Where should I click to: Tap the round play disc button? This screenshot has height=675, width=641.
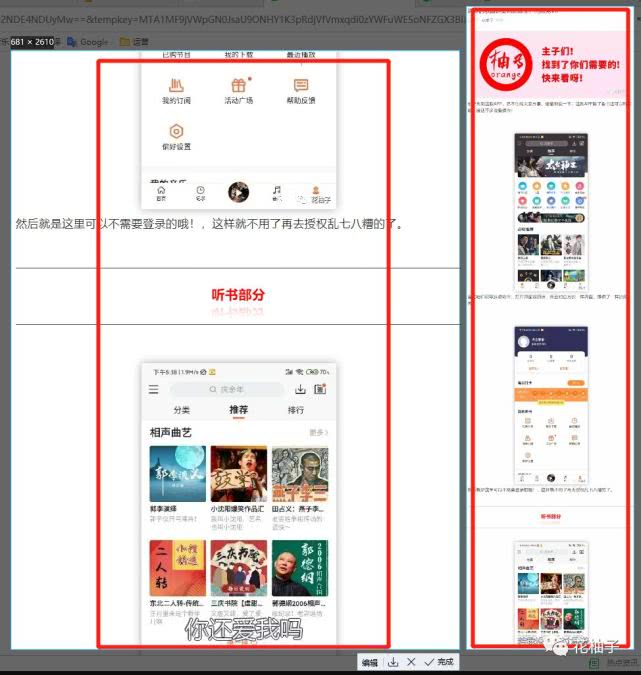click(238, 192)
